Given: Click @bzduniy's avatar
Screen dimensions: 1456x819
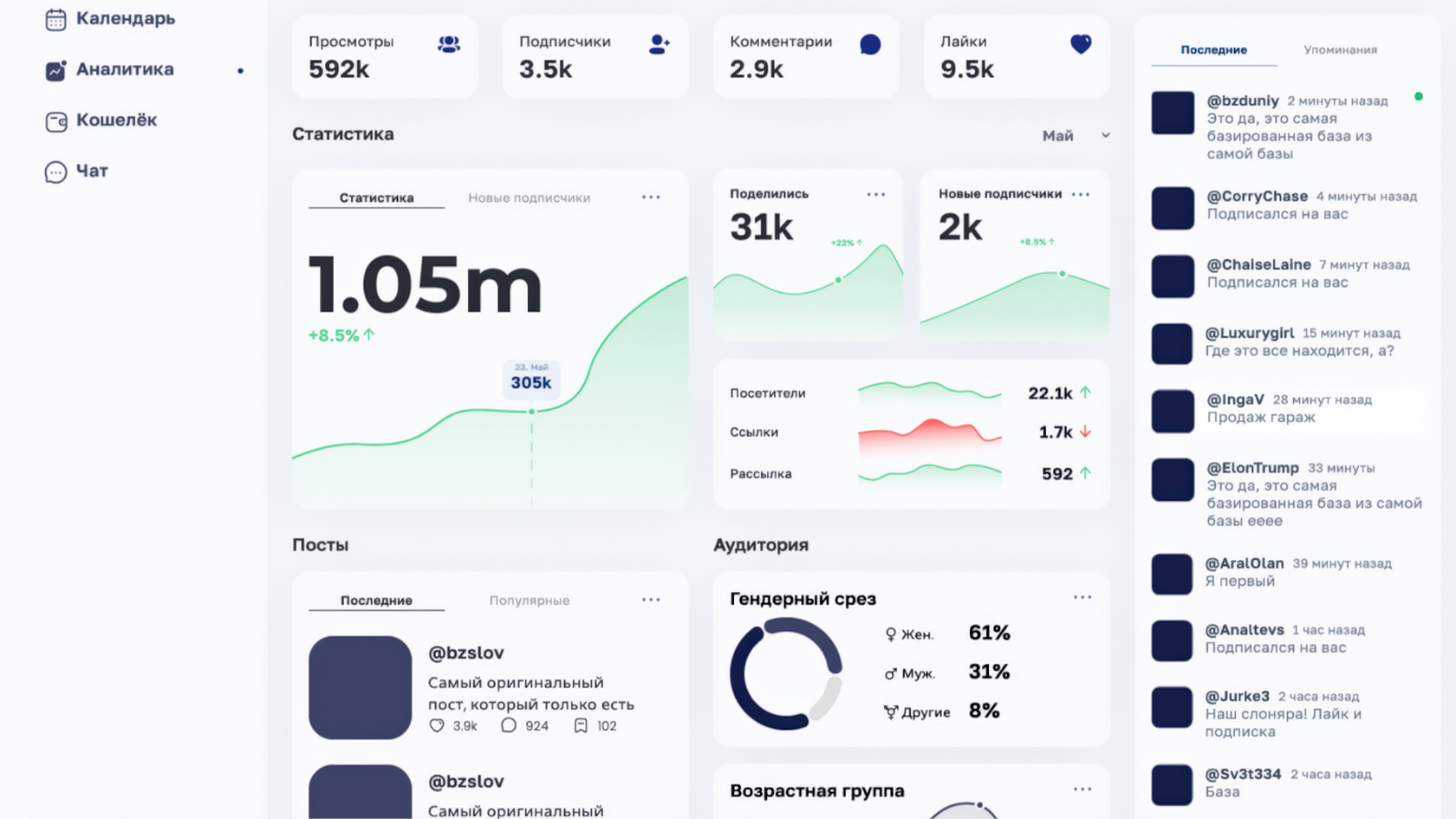Looking at the screenshot, I should 1173,113.
